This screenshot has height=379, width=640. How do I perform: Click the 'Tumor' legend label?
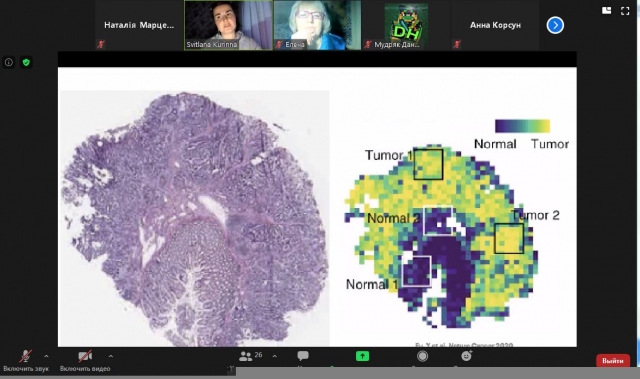pos(550,144)
